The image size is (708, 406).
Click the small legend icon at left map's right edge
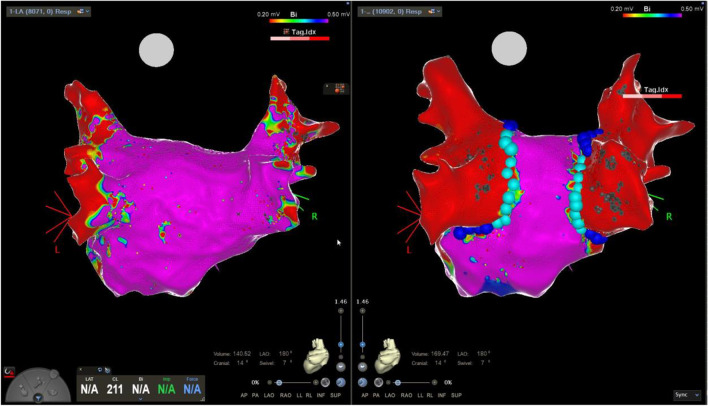(x=336, y=89)
